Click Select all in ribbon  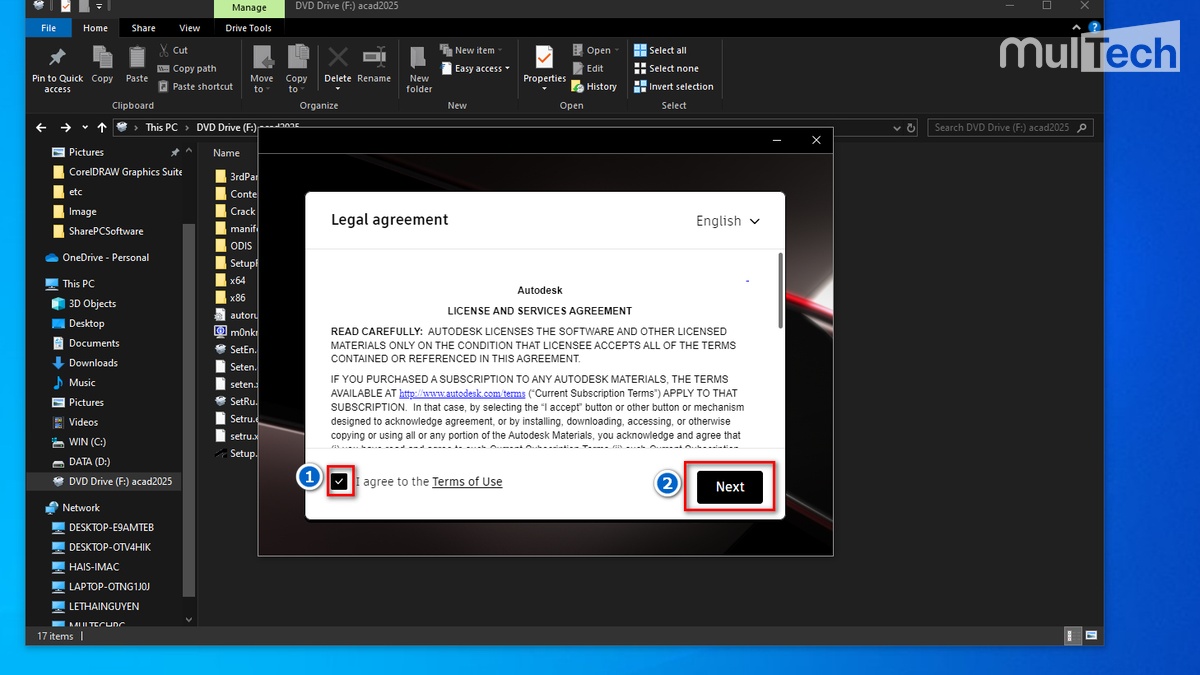(667, 50)
